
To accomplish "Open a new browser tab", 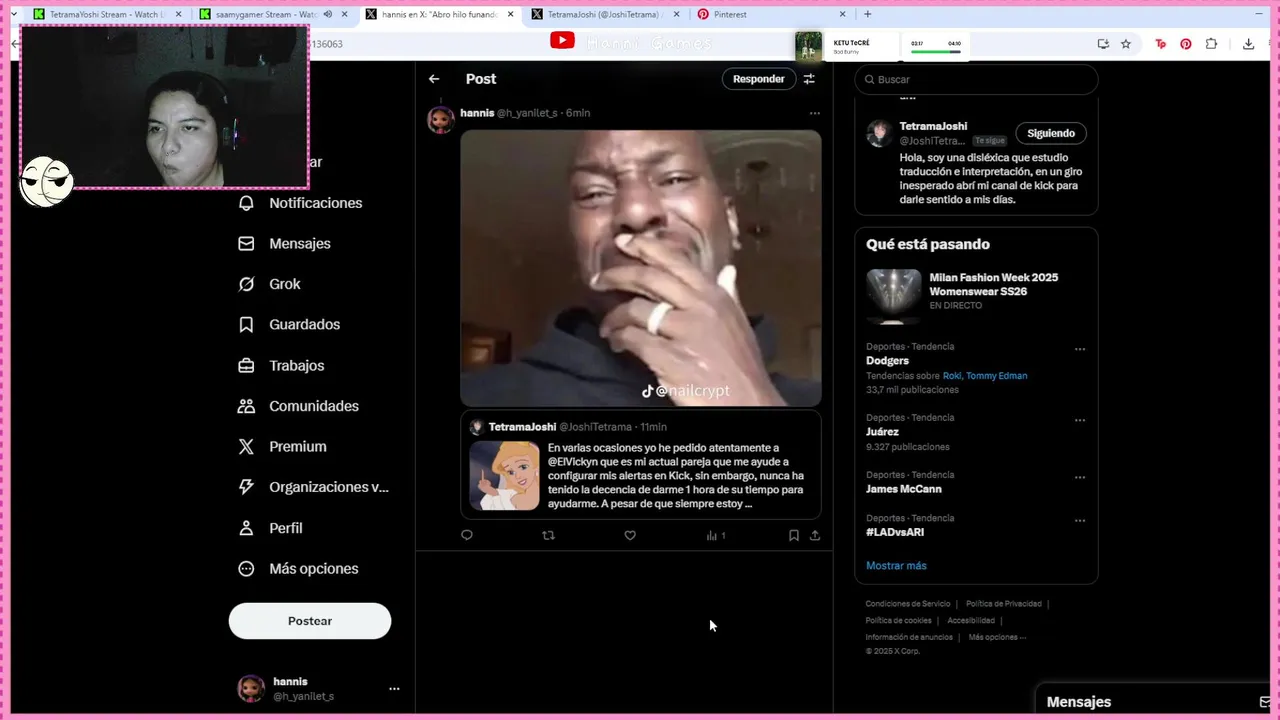I will [867, 14].
